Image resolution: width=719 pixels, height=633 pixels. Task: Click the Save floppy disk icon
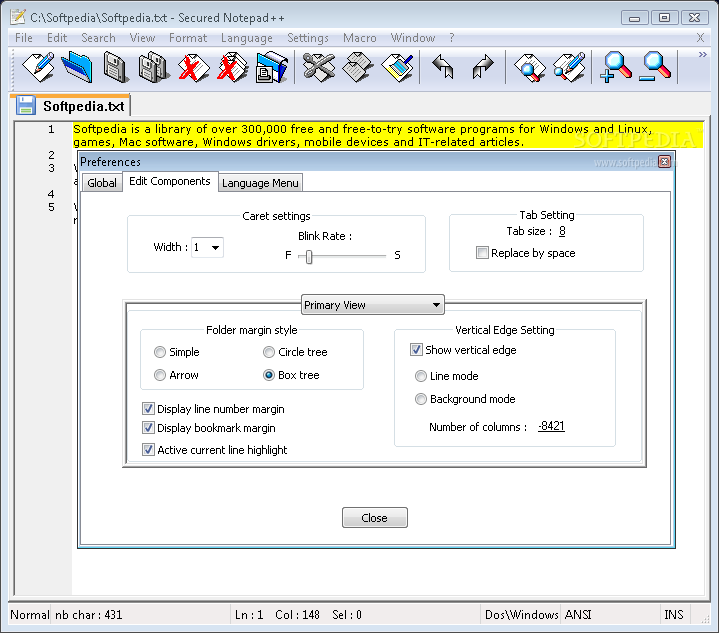click(115, 67)
